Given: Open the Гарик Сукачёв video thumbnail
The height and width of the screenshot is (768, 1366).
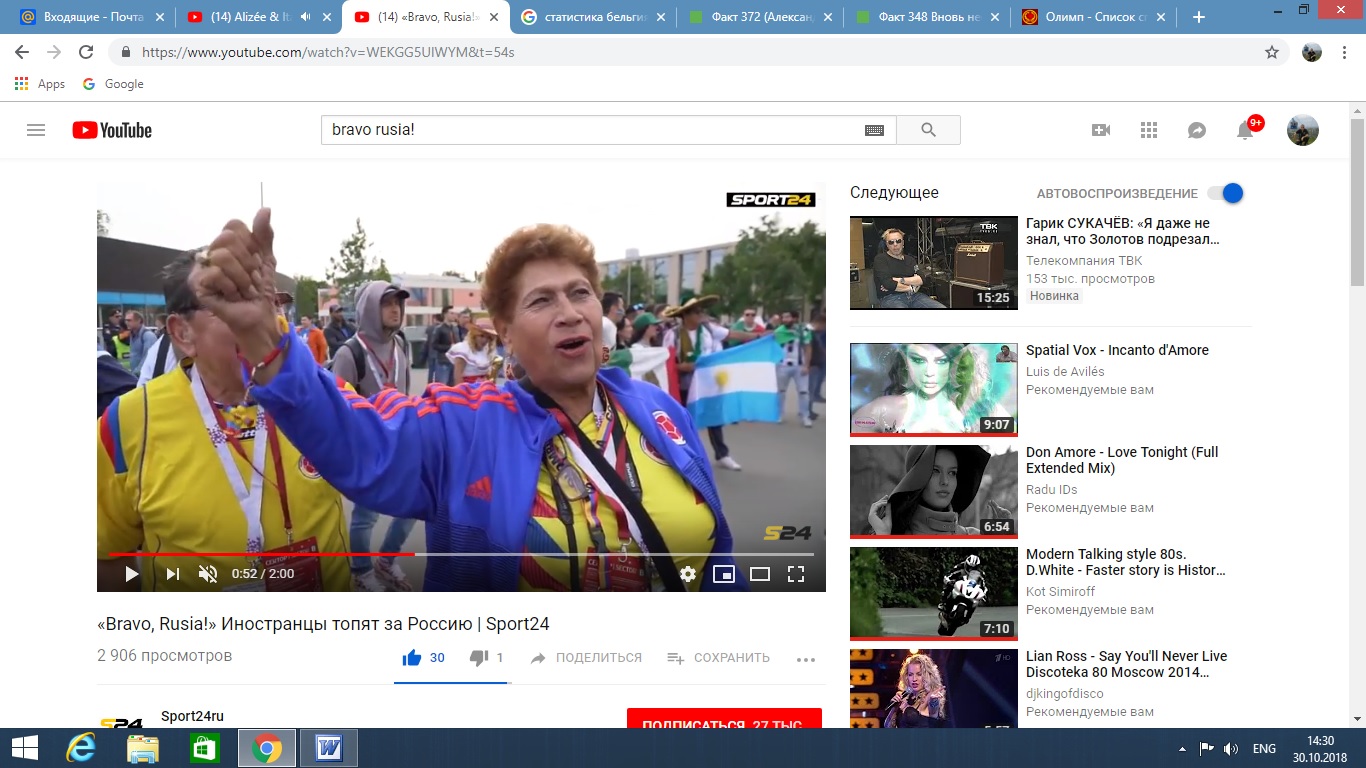Looking at the screenshot, I should pyautogui.click(x=934, y=263).
